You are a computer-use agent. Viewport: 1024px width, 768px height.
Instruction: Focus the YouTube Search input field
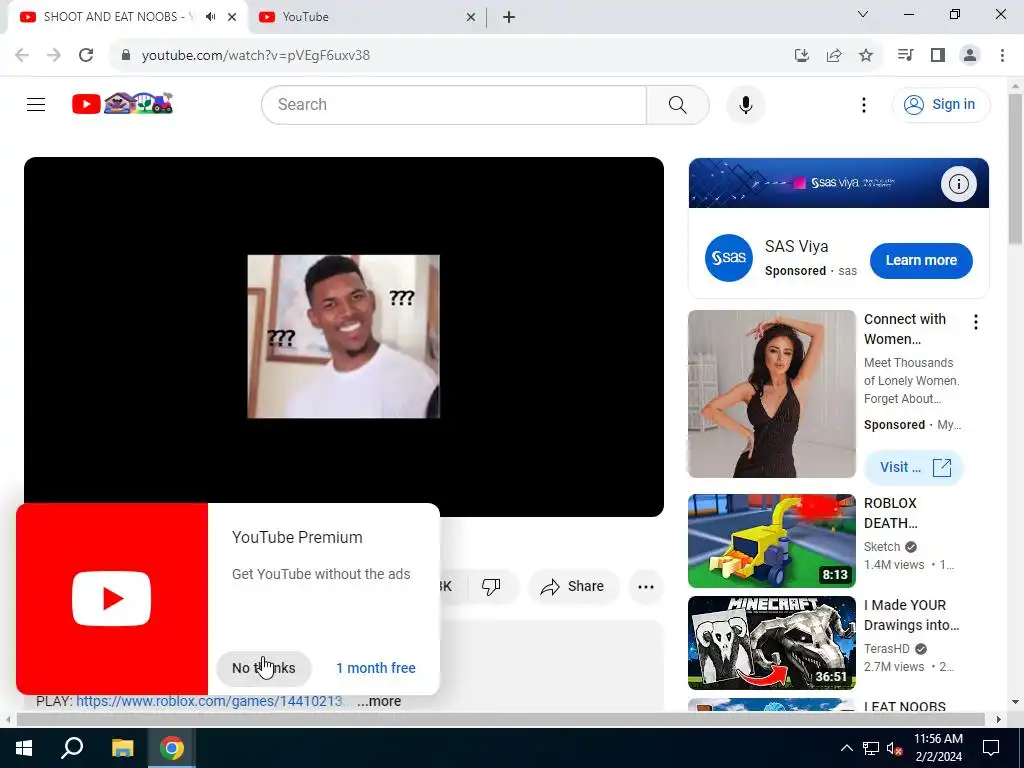pos(454,104)
